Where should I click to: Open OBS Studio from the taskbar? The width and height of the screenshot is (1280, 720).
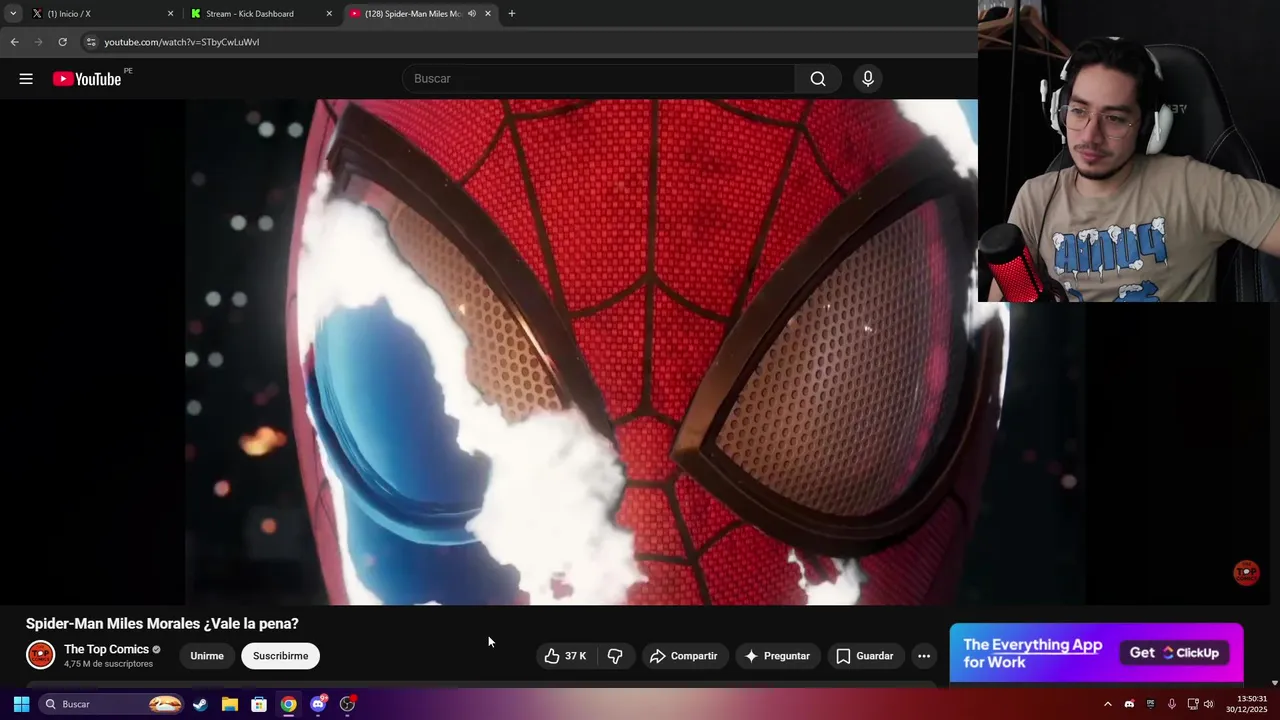point(347,704)
